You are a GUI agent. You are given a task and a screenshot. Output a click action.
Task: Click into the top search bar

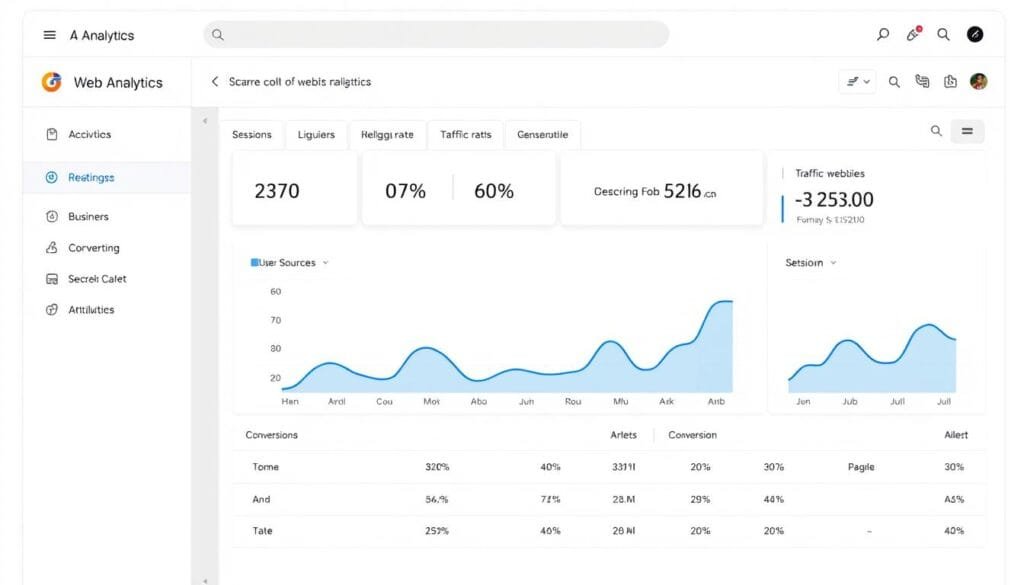436,35
